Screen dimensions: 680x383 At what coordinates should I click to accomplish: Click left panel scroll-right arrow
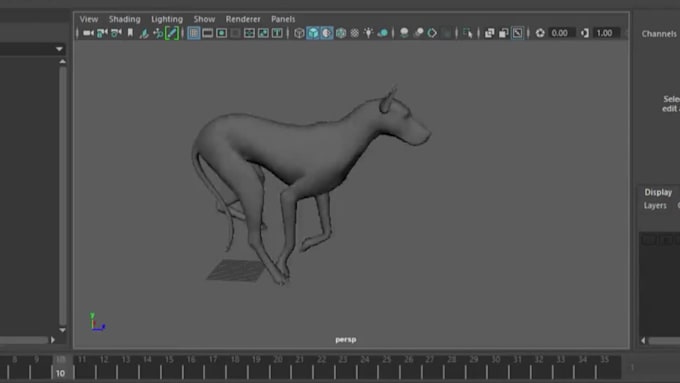(x=52, y=340)
